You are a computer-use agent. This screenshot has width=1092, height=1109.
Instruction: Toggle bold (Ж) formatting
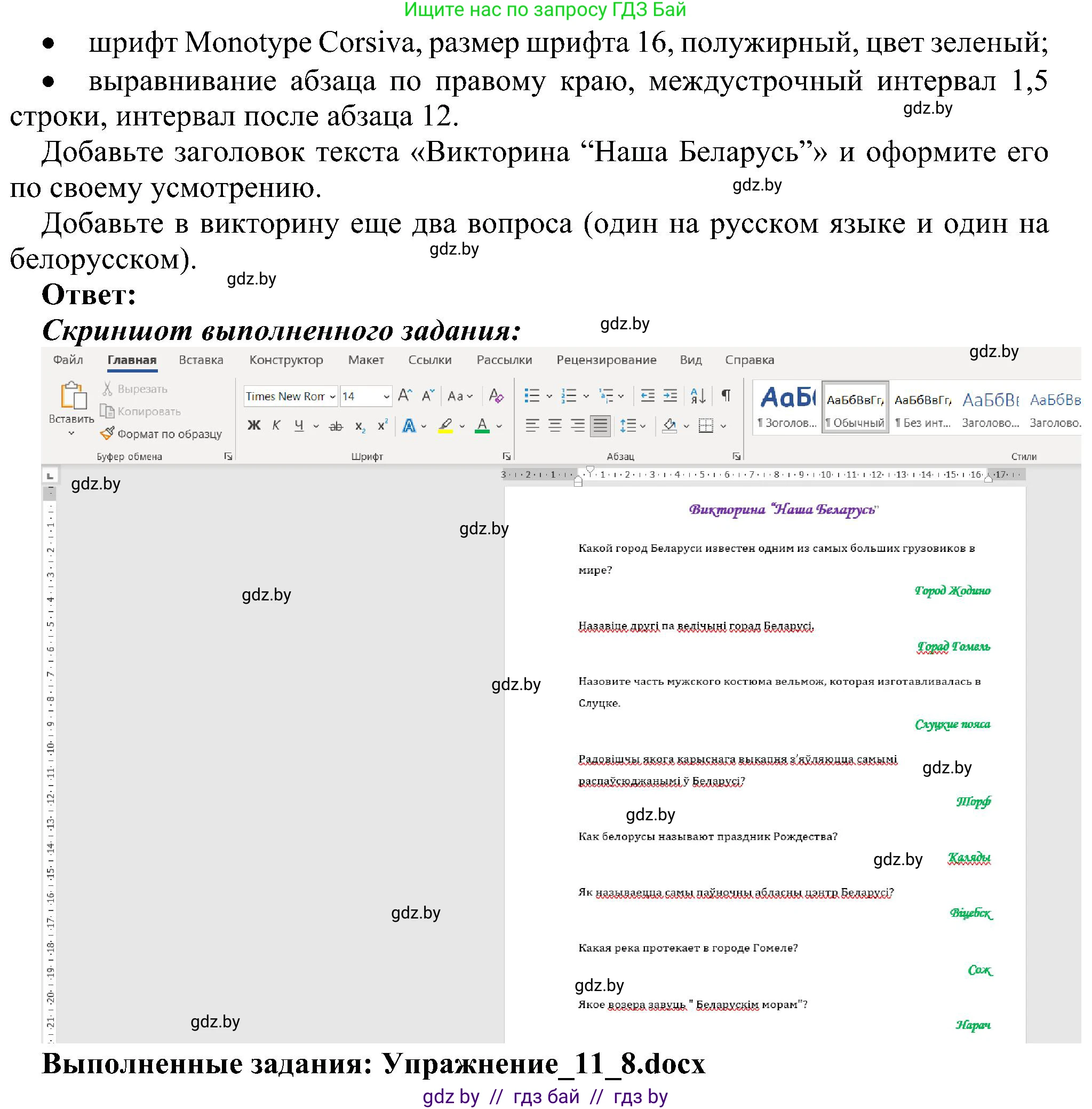253,426
